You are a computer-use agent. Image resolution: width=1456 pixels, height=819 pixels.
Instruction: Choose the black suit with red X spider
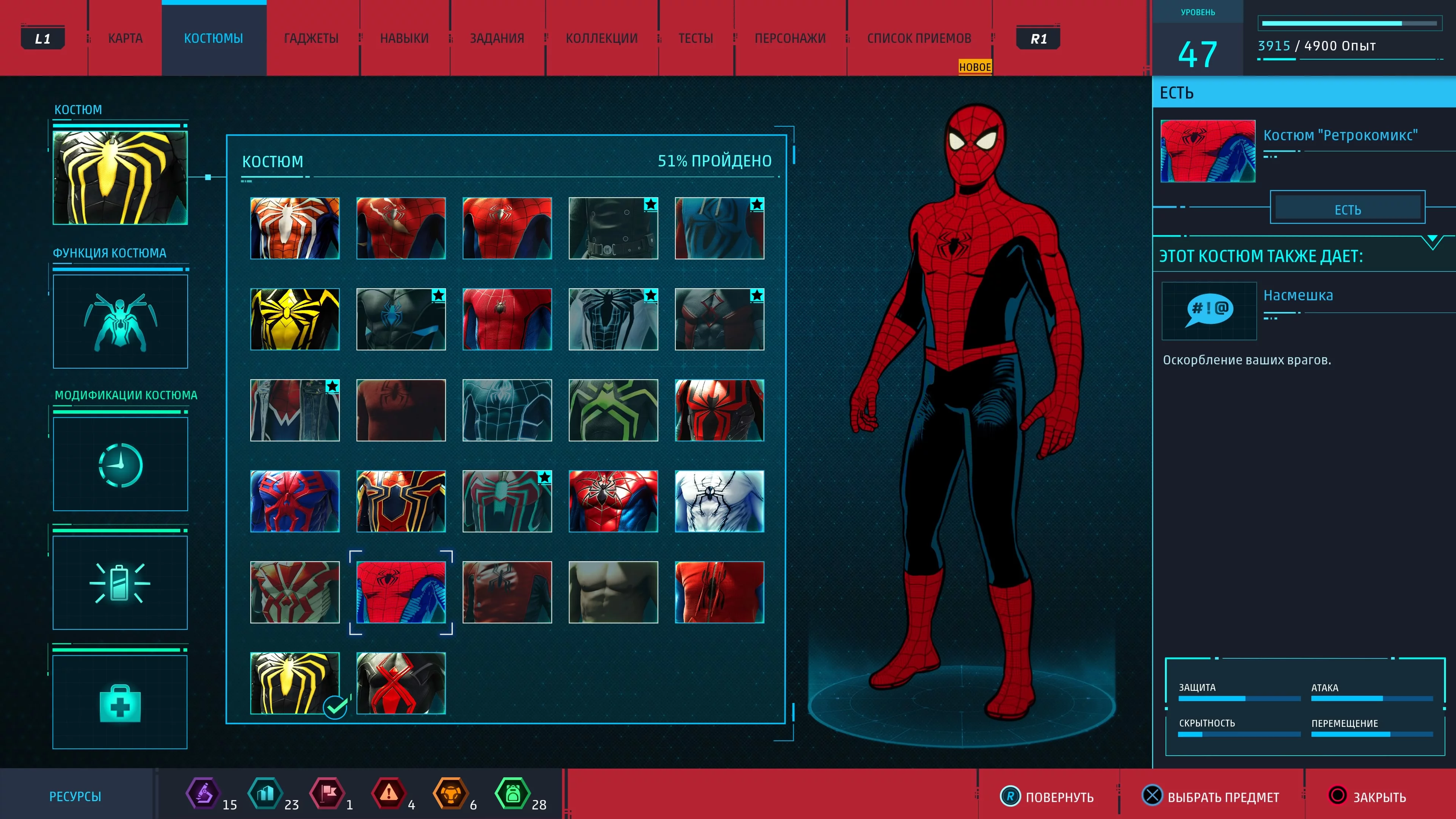click(401, 683)
